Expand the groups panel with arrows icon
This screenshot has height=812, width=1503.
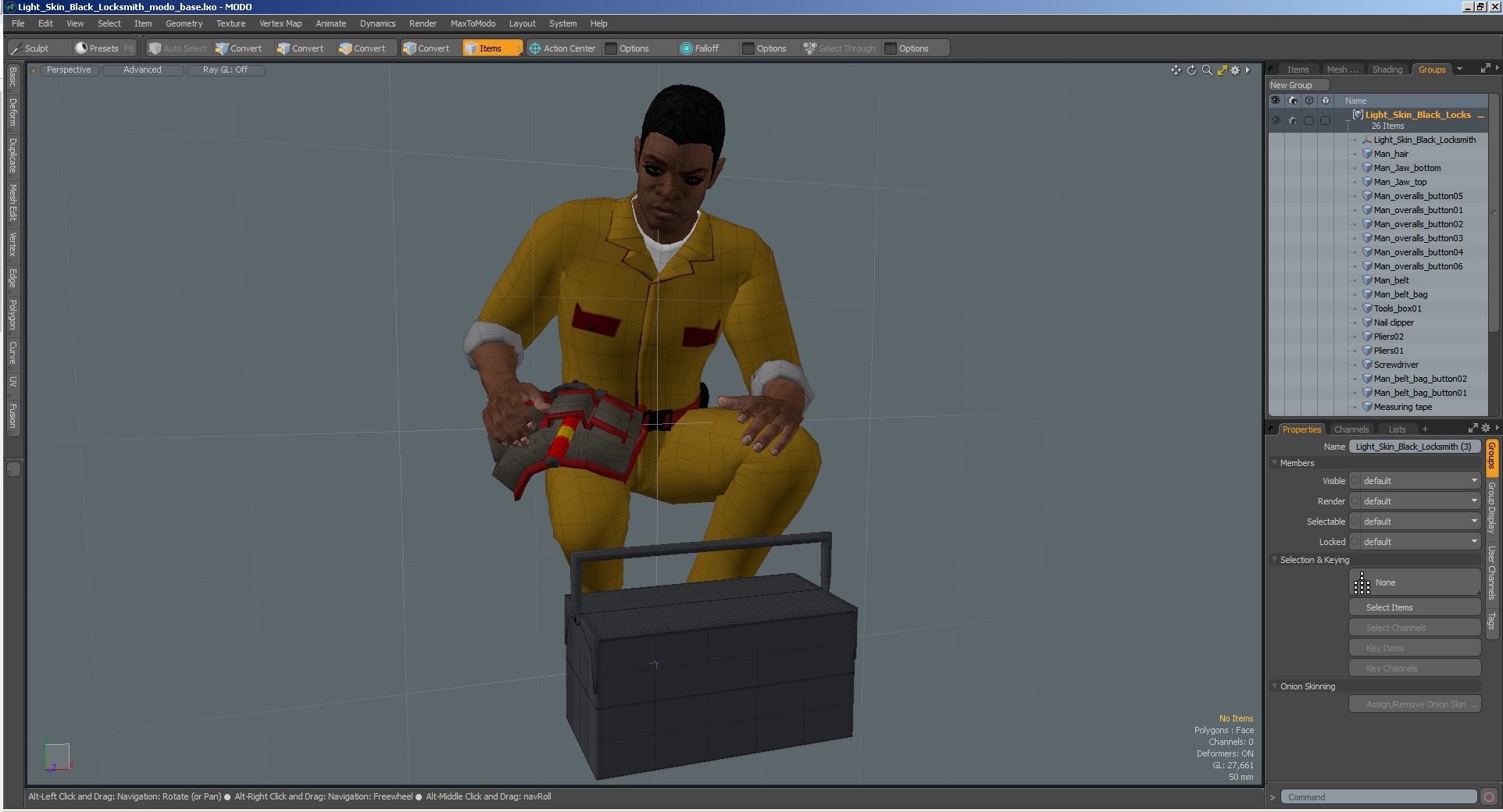tap(1485, 69)
